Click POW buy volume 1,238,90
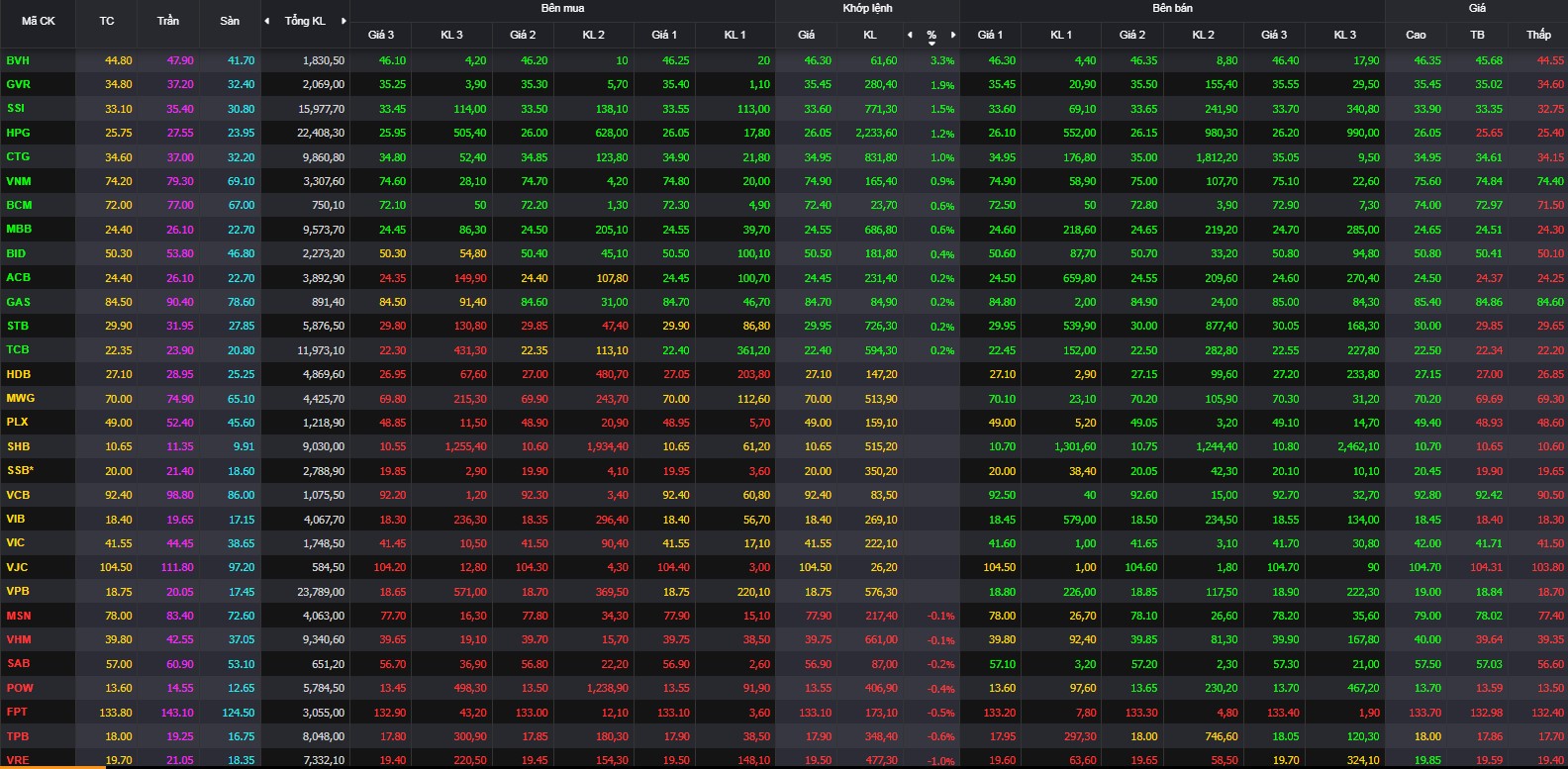Image resolution: width=1568 pixels, height=769 pixels. pyautogui.click(x=607, y=688)
